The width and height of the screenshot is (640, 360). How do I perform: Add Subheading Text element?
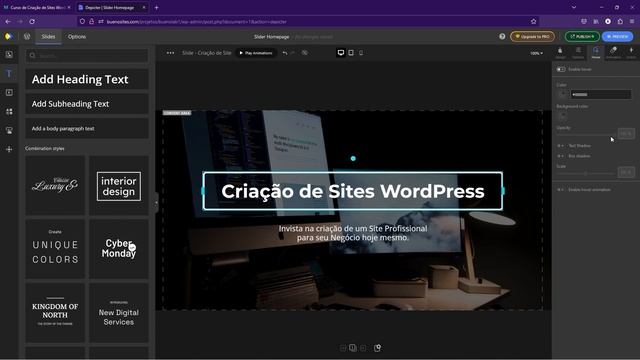click(87, 104)
